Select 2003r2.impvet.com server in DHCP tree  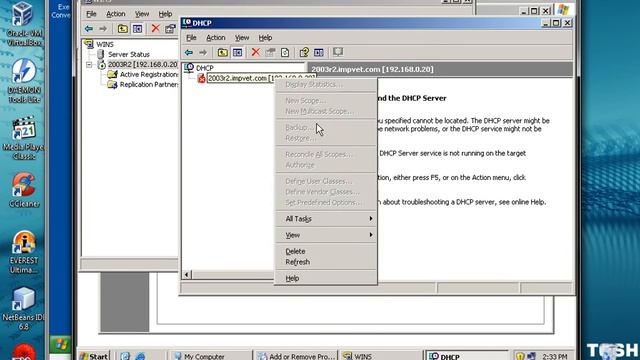261,78
